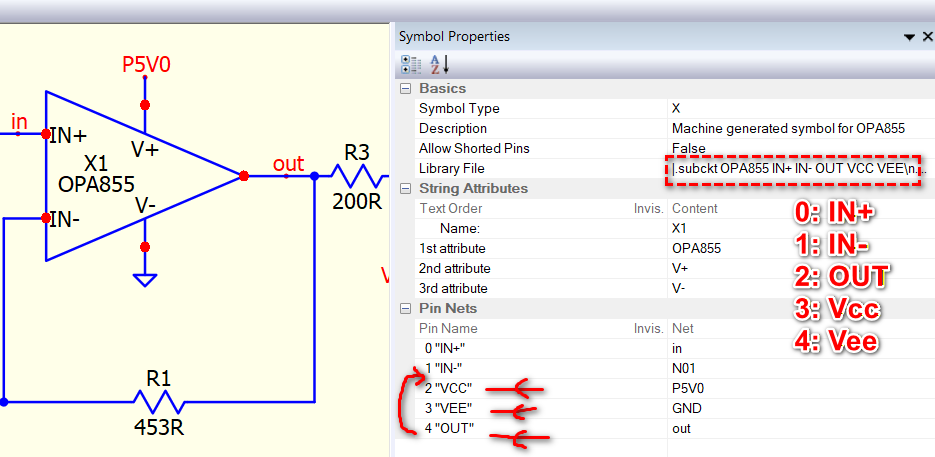This screenshot has height=457, width=935.
Task: Click the red 'out' net label
Action: coord(288,164)
